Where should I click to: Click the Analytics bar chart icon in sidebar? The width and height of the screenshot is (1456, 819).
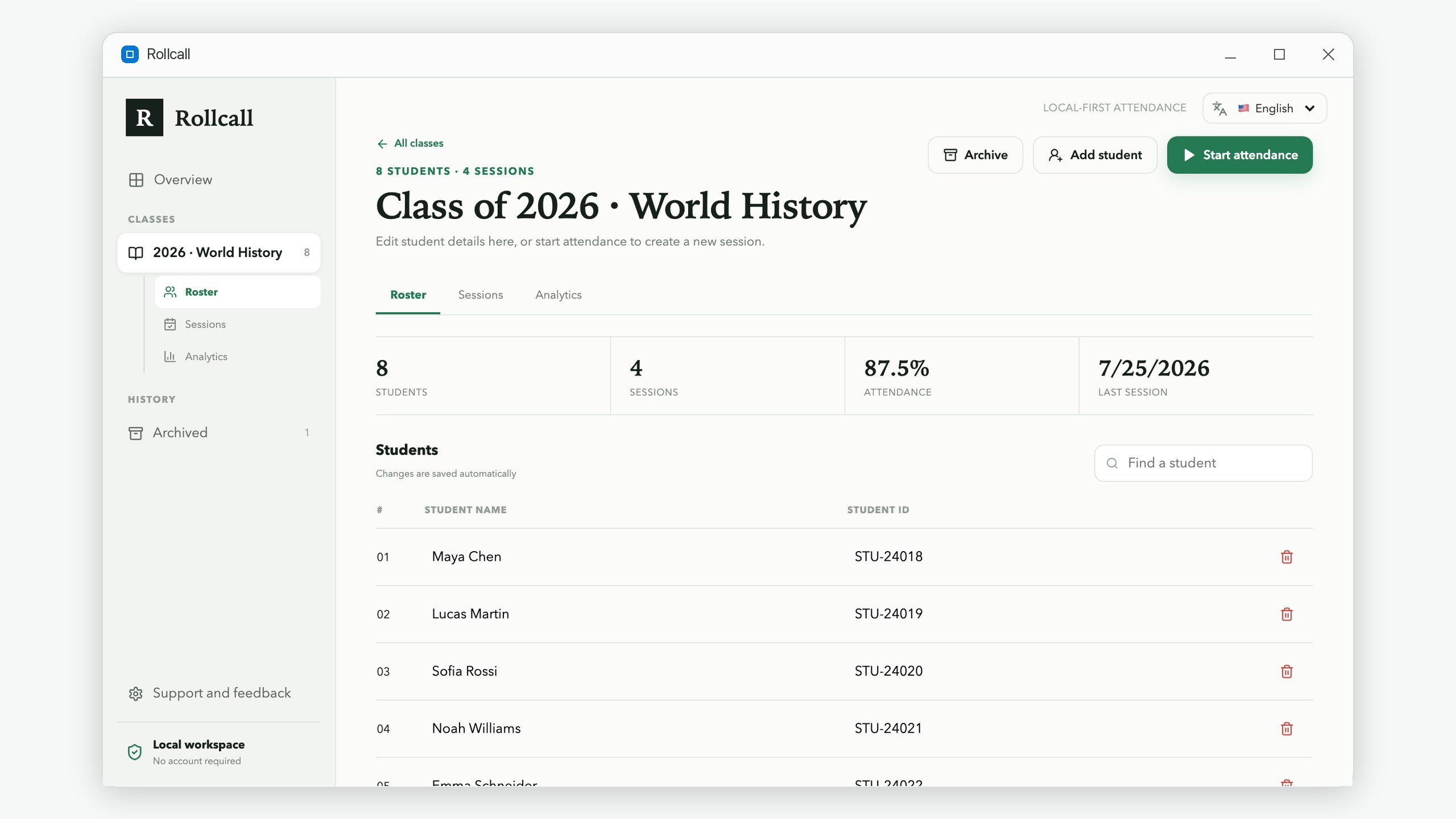[x=170, y=357]
